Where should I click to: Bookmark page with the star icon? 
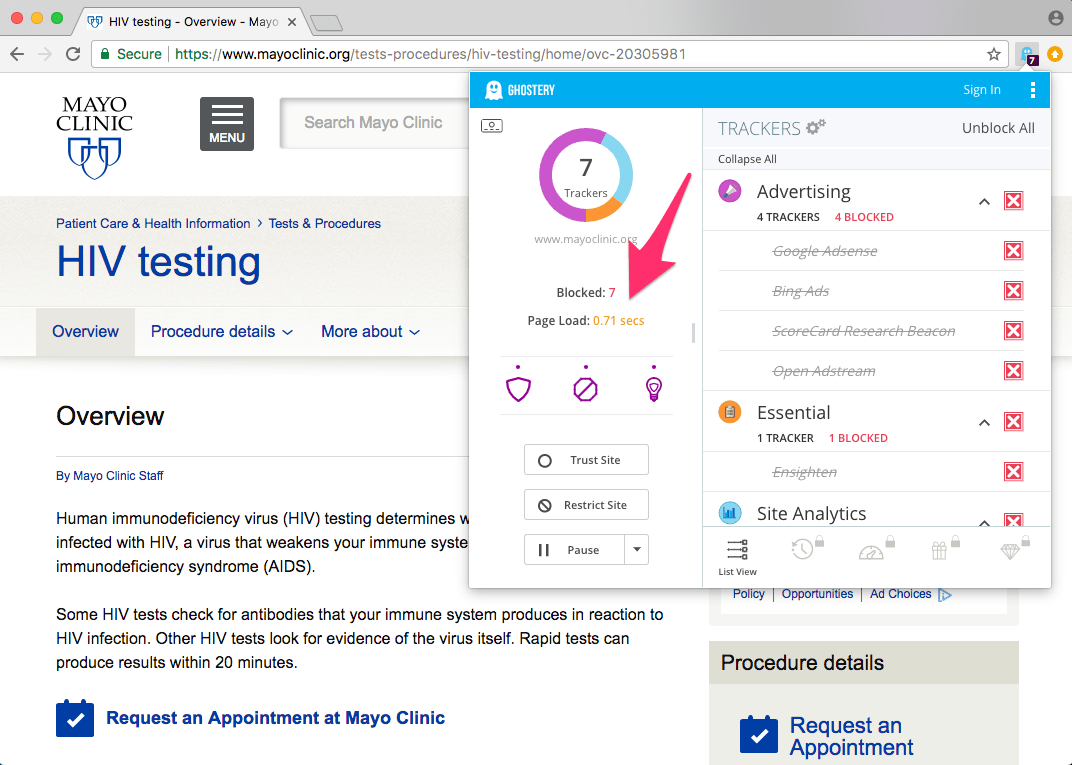(x=994, y=54)
